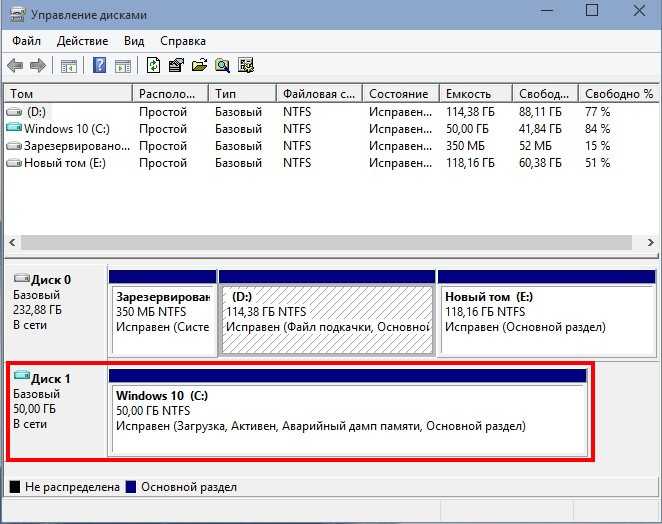Sort by the Свободно % column header
The width and height of the screenshot is (662, 524).
tap(619, 93)
